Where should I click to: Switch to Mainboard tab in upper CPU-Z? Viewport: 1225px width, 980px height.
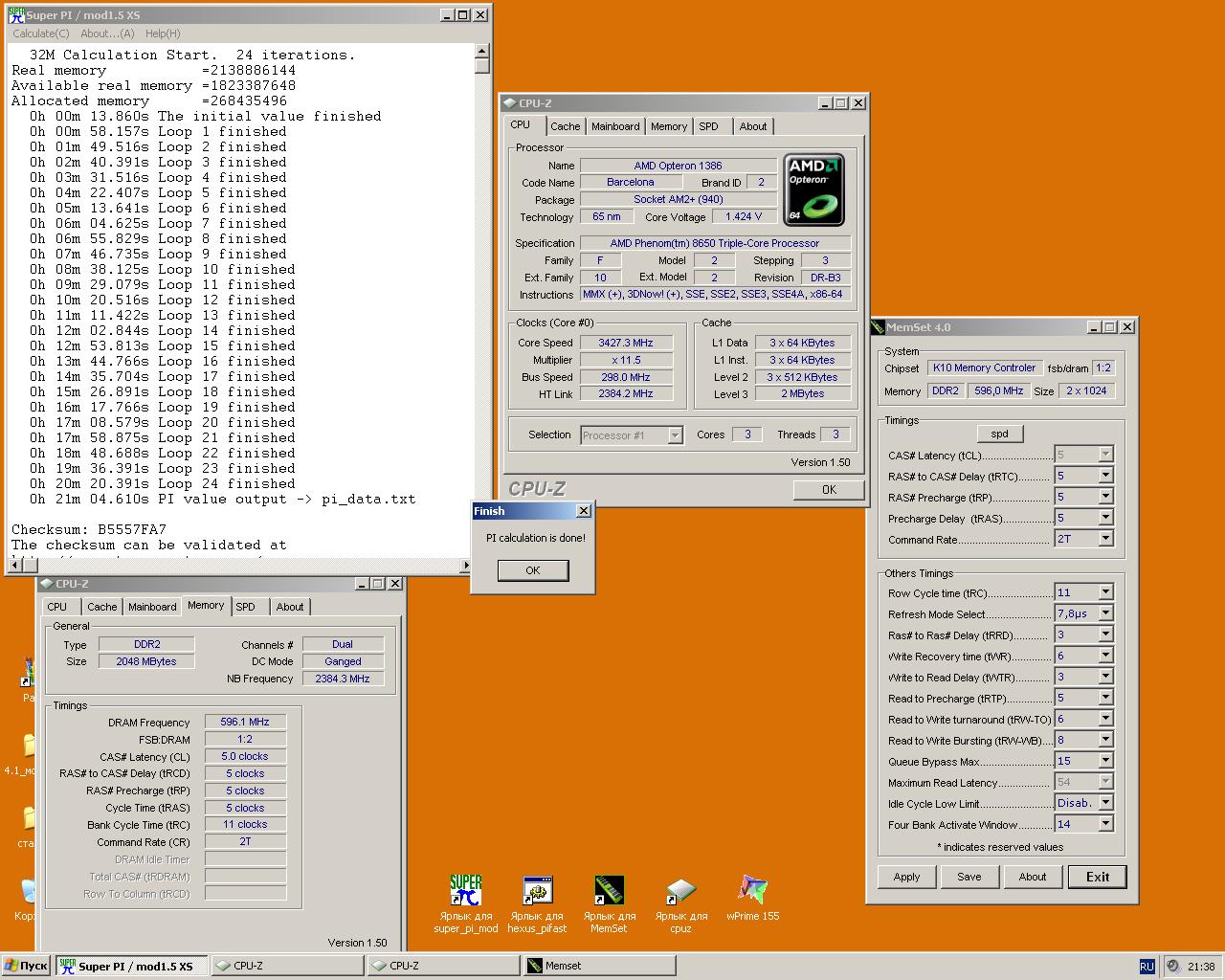click(x=615, y=126)
